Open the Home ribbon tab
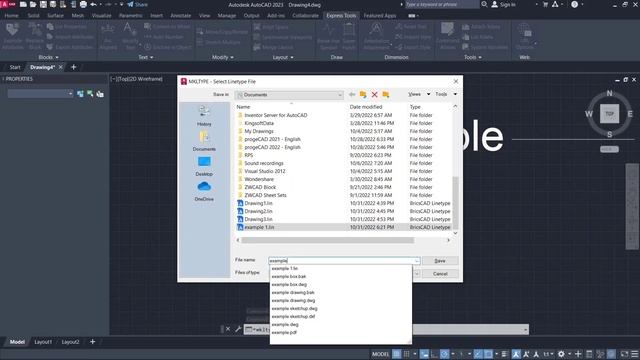The height and width of the screenshot is (360, 640). (11, 16)
